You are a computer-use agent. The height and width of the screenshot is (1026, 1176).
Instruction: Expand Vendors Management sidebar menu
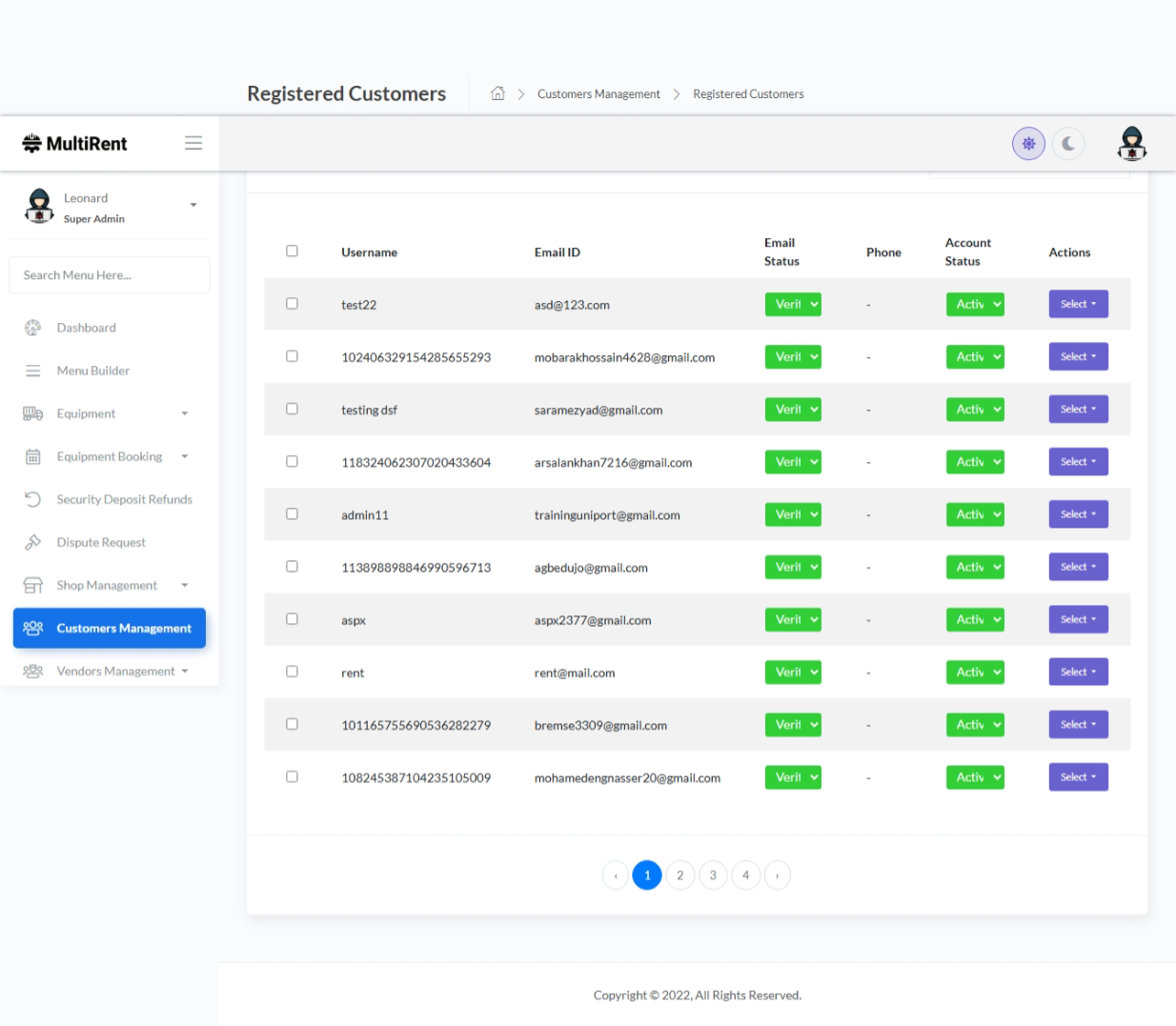click(115, 672)
